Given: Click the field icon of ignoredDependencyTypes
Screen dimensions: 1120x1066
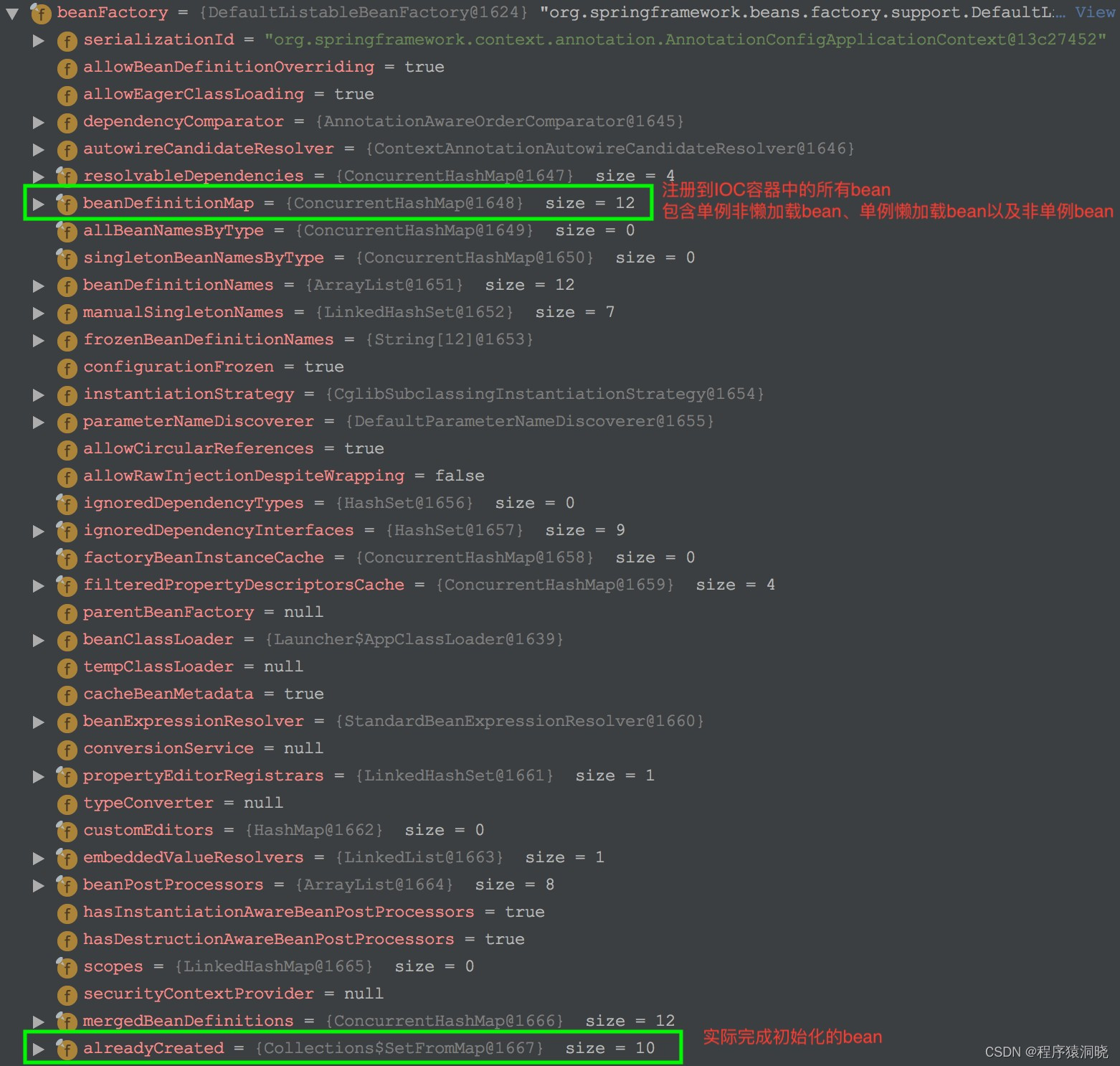Looking at the screenshot, I should tap(67, 504).
